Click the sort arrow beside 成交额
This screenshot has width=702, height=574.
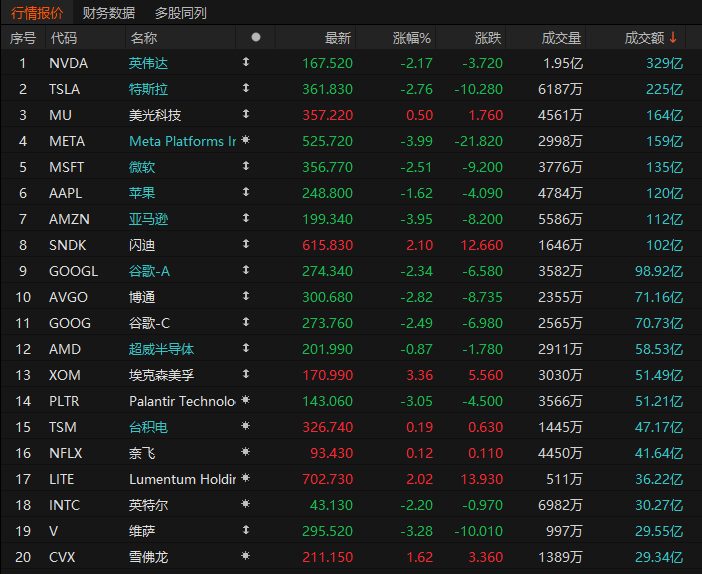[673, 38]
